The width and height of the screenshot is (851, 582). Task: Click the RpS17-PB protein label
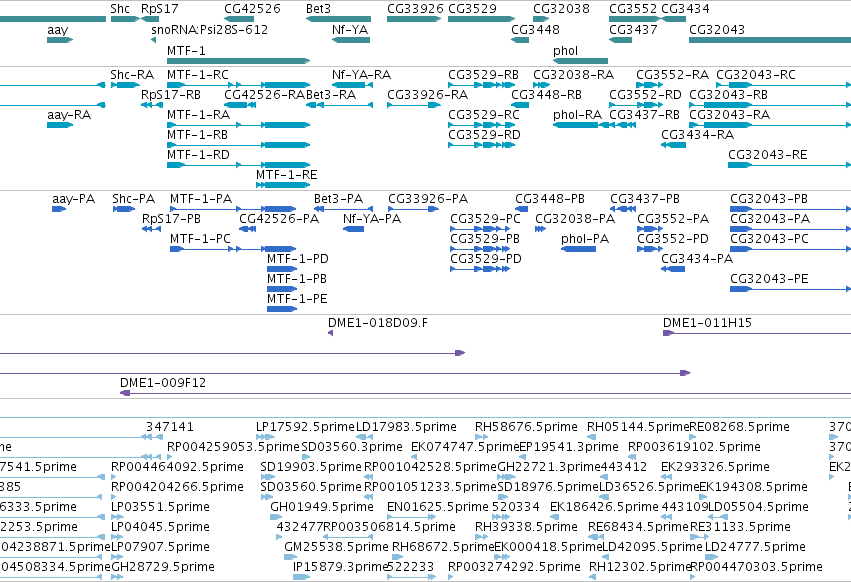(171, 219)
